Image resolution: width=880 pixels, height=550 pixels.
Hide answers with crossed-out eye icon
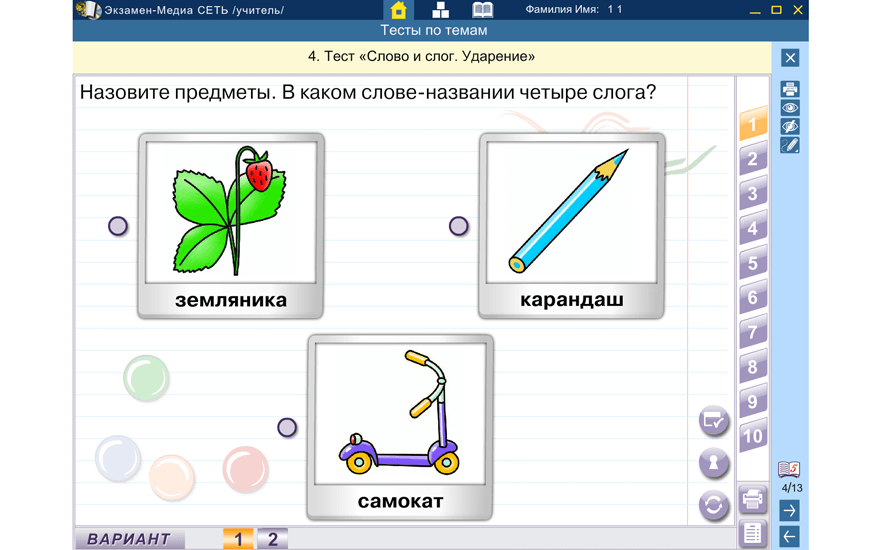pos(790,126)
